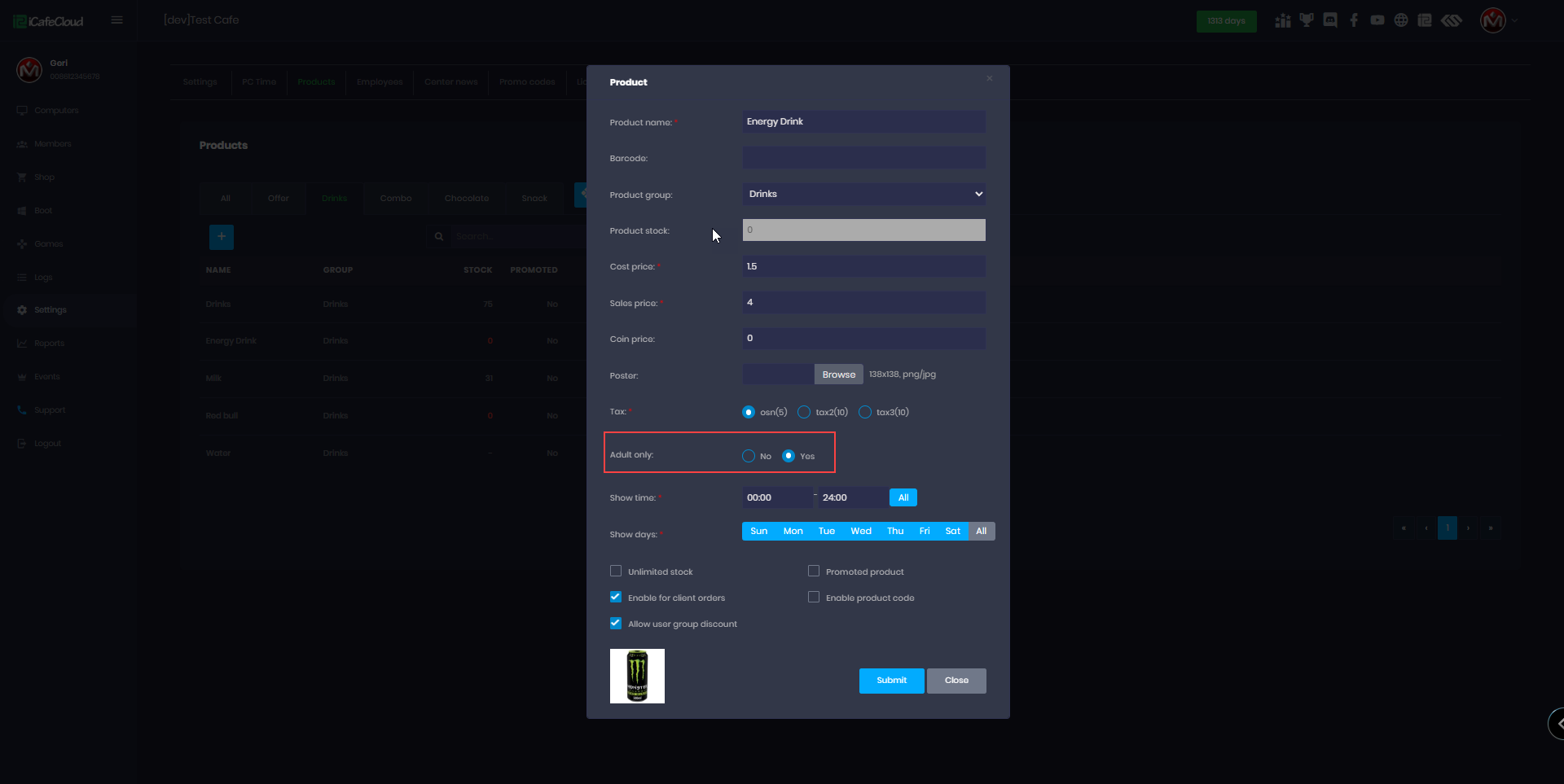
Task: Switch to the Promo codes tab
Action: [527, 82]
